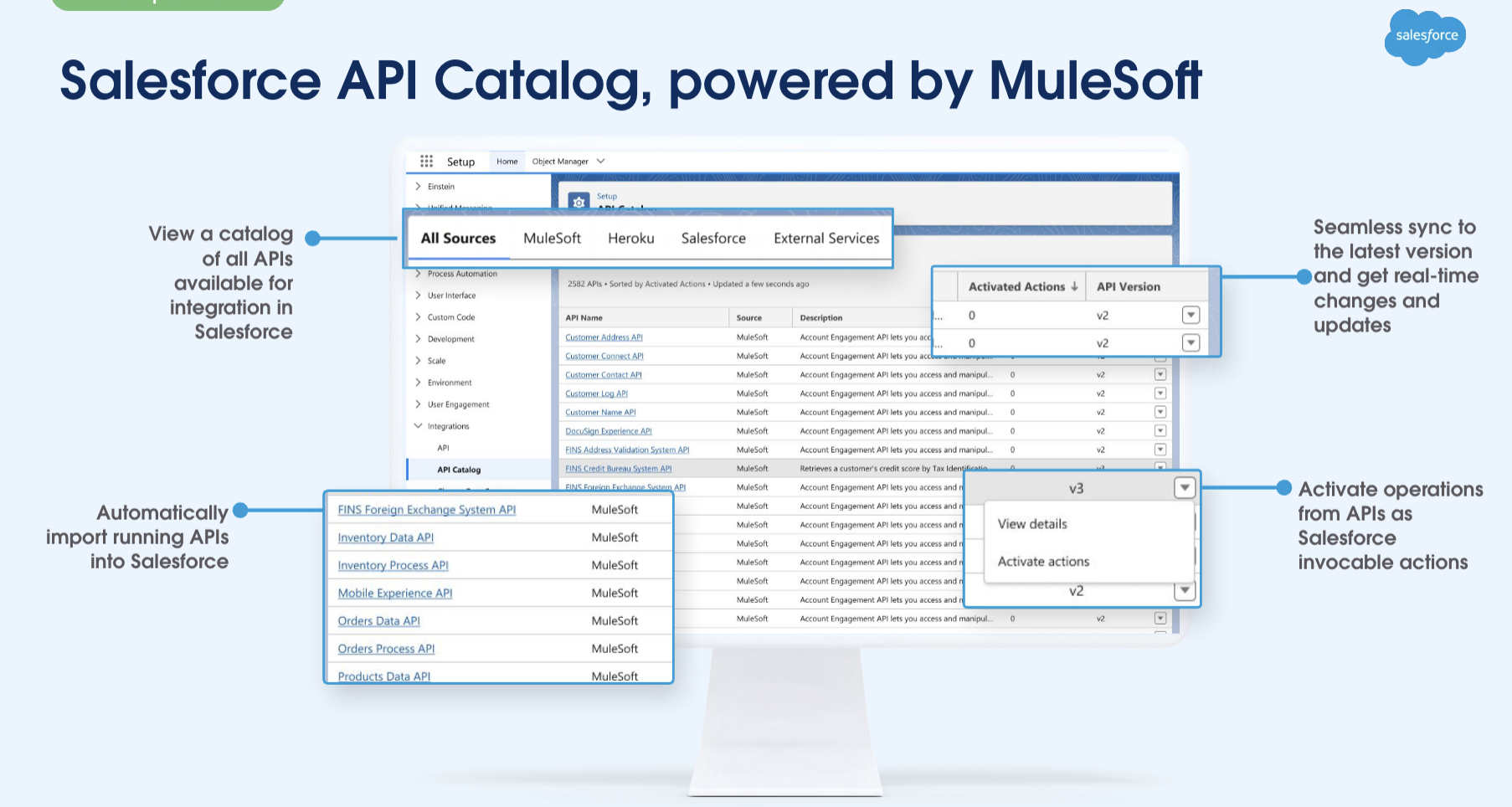Choose View details from the menu
1512x807 pixels.
click(1032, 524)
